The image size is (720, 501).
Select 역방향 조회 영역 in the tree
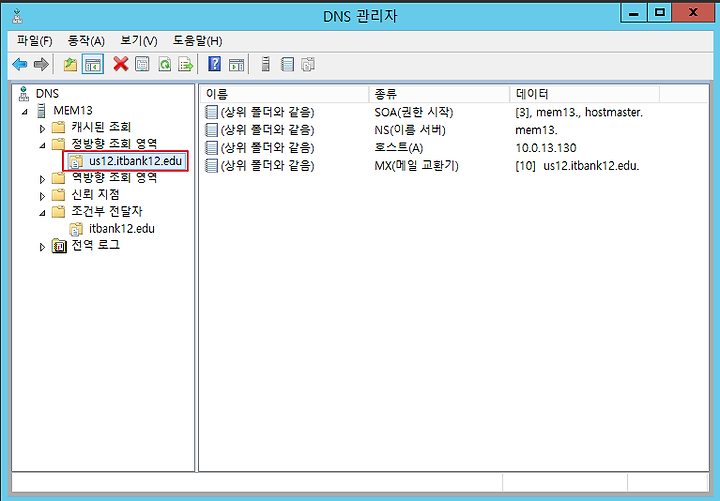click(114, 178)
